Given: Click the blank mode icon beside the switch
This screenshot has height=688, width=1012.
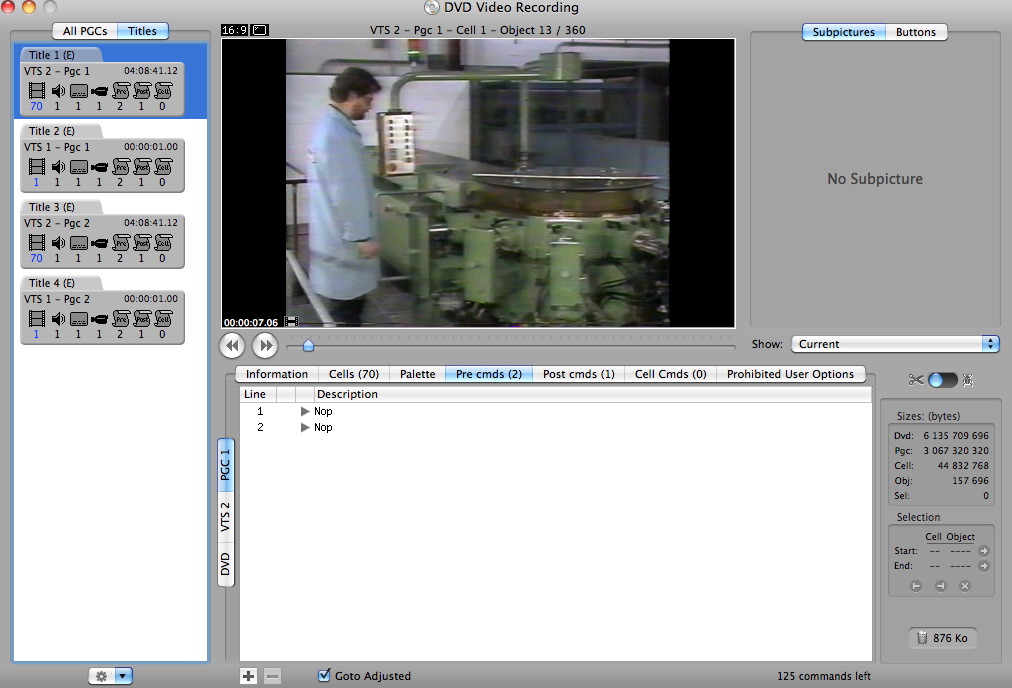Looking at the screenshot, I should click(x=968, y=380).
